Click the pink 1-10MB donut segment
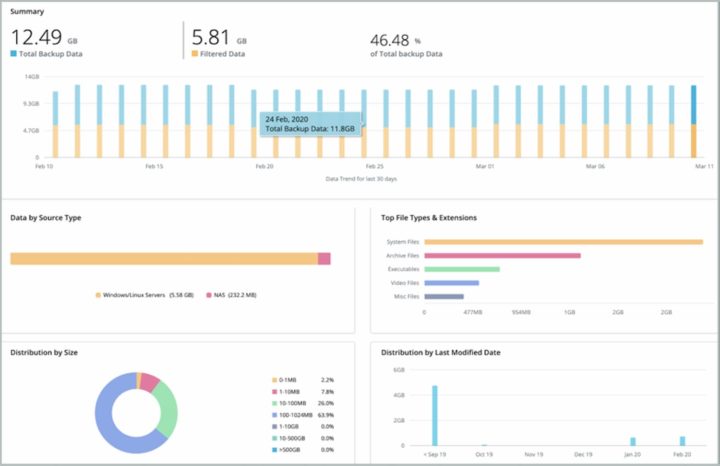 (x=149, y=382)
